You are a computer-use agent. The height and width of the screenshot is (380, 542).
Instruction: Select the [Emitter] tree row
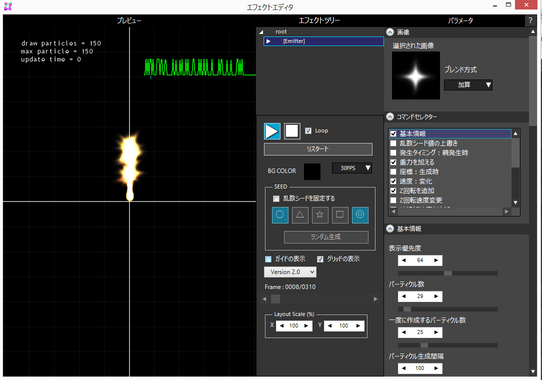(324, 41)
